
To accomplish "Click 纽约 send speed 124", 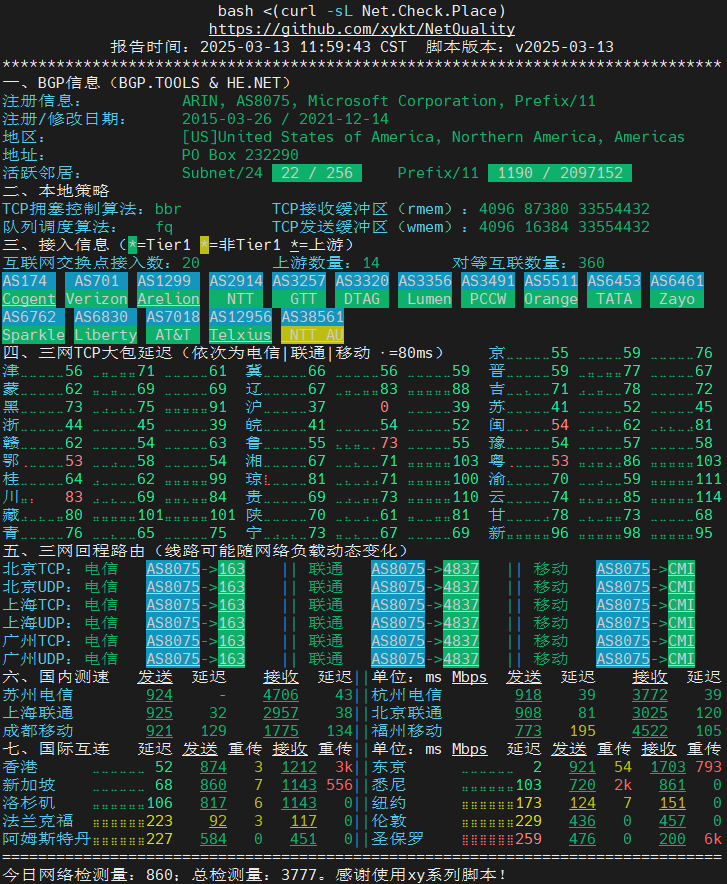I will tap(582, 803).
